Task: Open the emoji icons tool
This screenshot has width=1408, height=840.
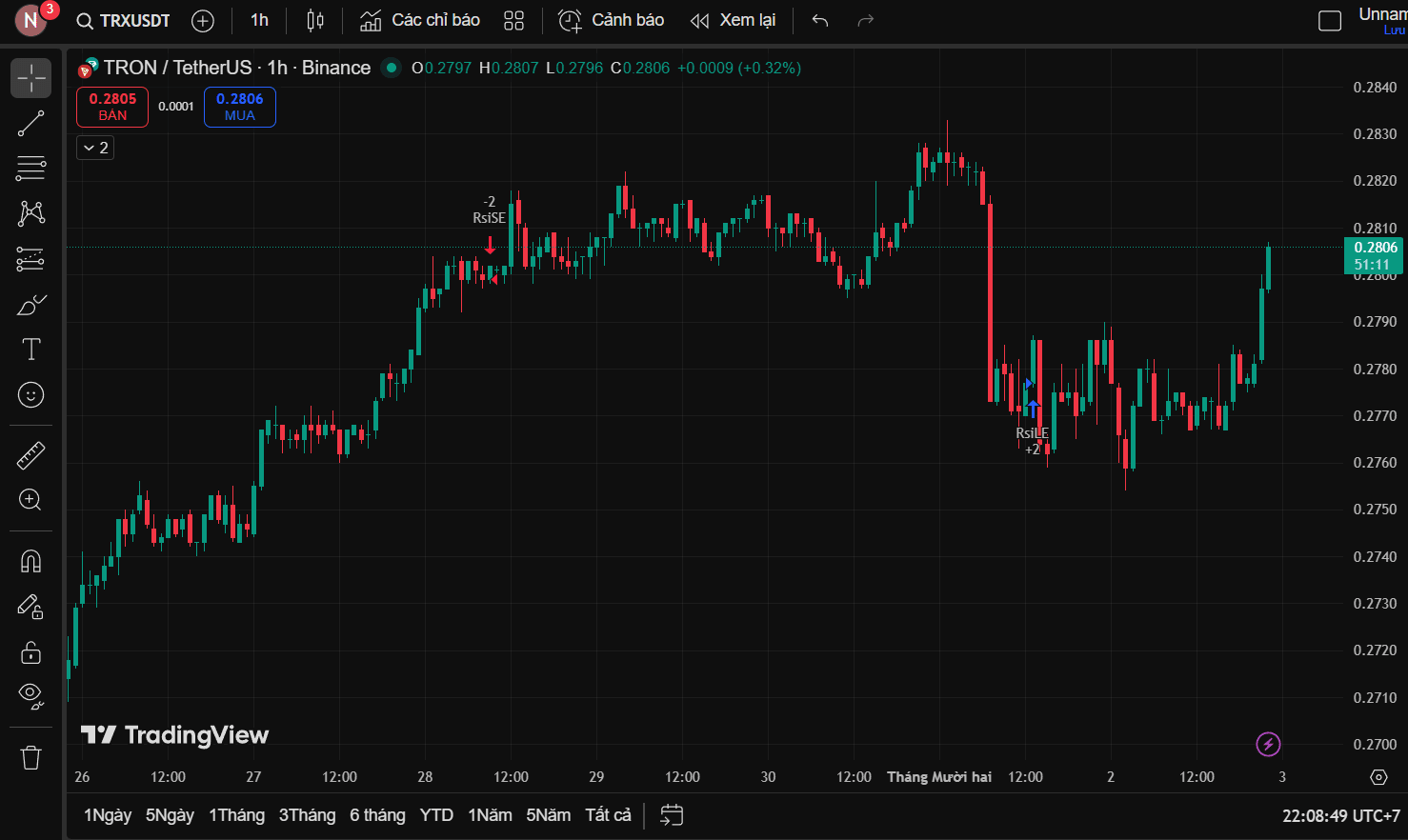Action: (30, 394)
